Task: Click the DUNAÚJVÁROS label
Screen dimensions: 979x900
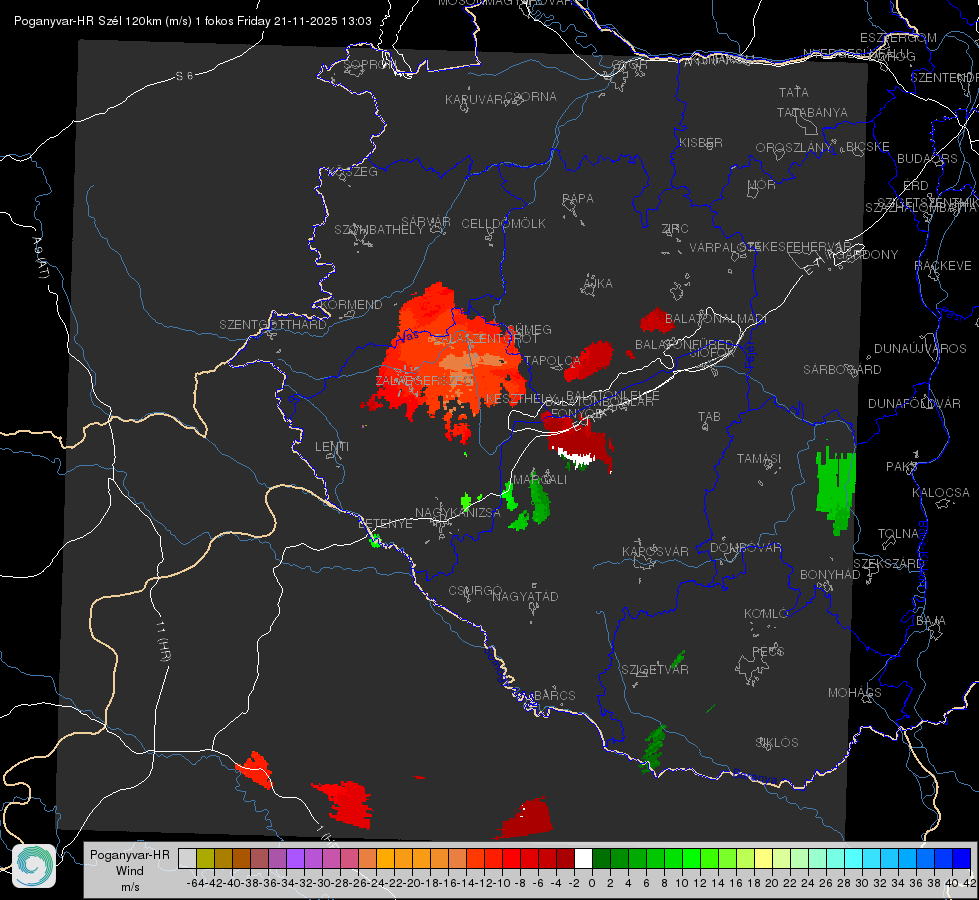Action: 920,349
